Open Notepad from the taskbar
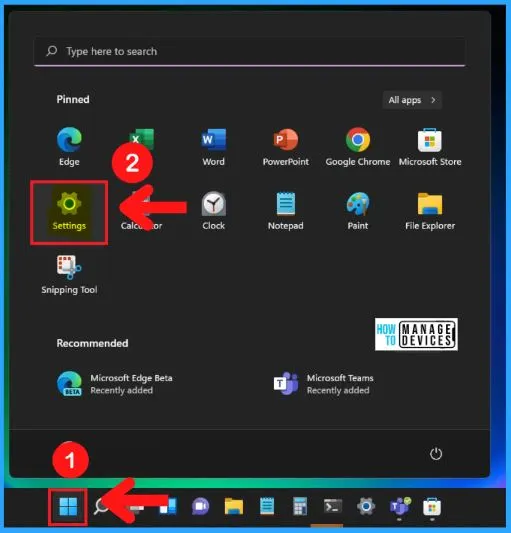Screen dimensions: 511x533 [x=267, y=506]
